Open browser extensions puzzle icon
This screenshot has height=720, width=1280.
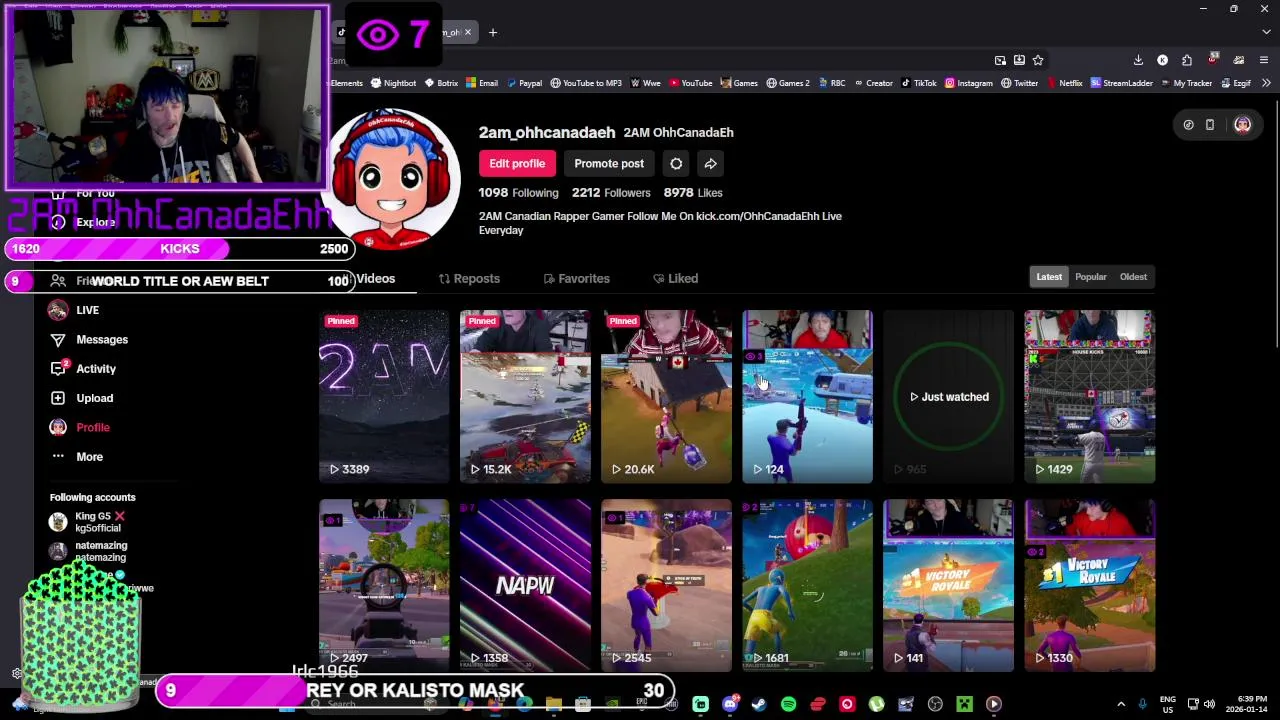click(1186, 60)
